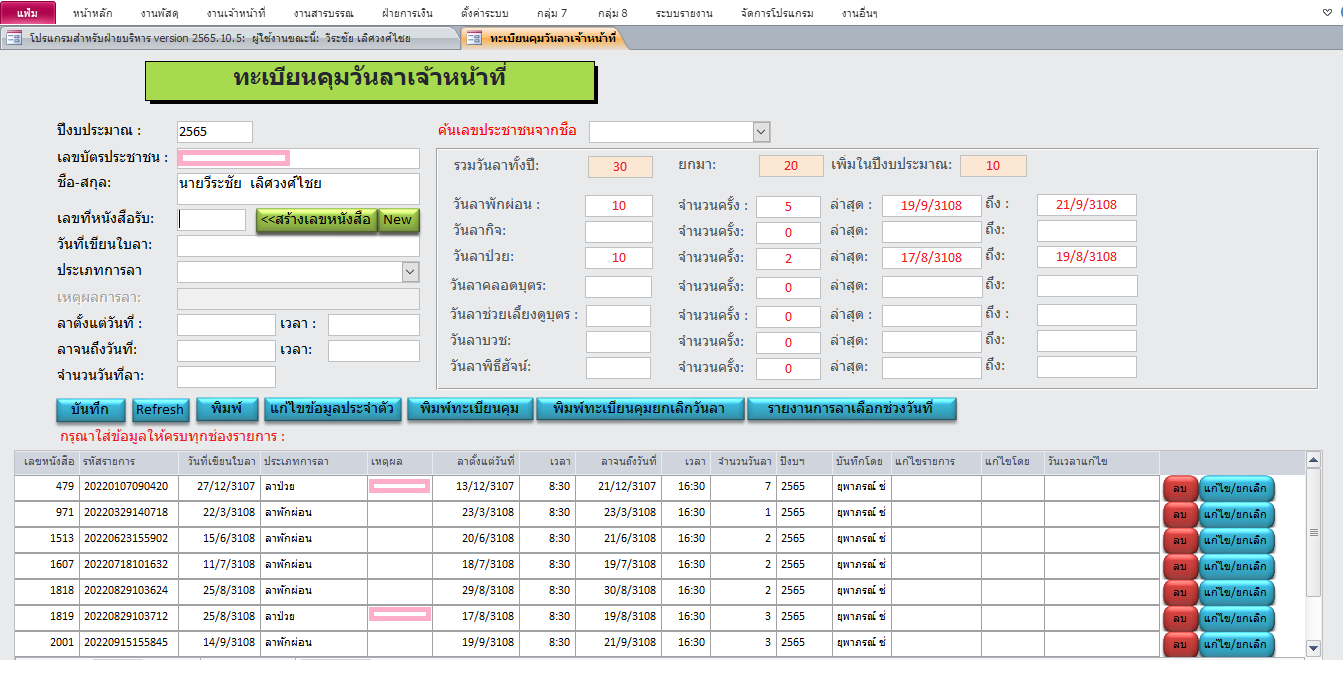Click the วันที่เขียนใบลา input field

coord(298,246)
